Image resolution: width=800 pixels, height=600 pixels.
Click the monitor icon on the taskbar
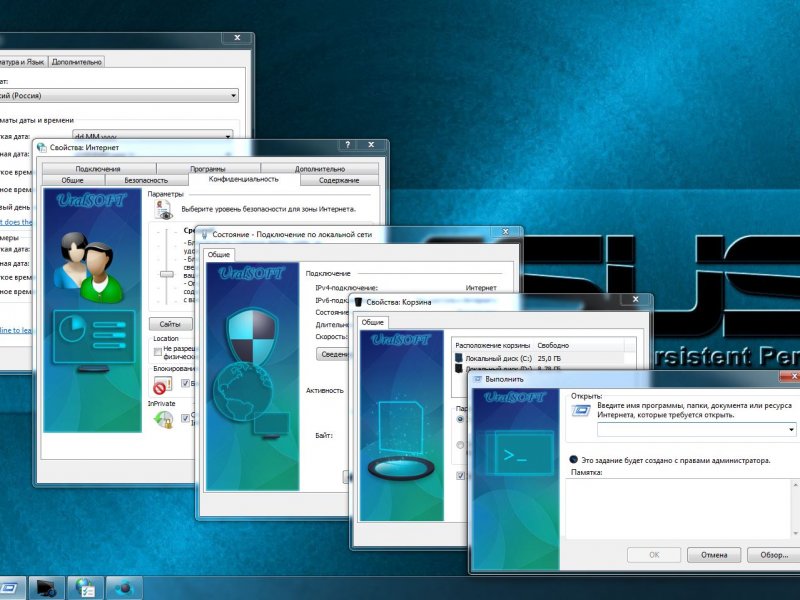pyautogui.click(x=46, y=588)
